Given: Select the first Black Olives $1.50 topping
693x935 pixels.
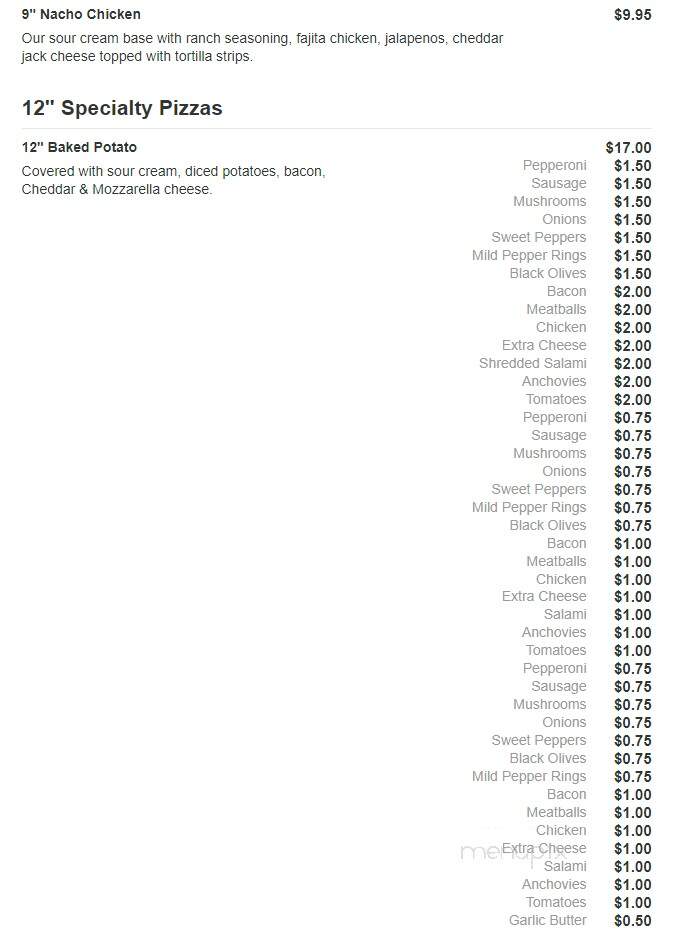Looking at the screenshot, I should (x=548, y=273).
